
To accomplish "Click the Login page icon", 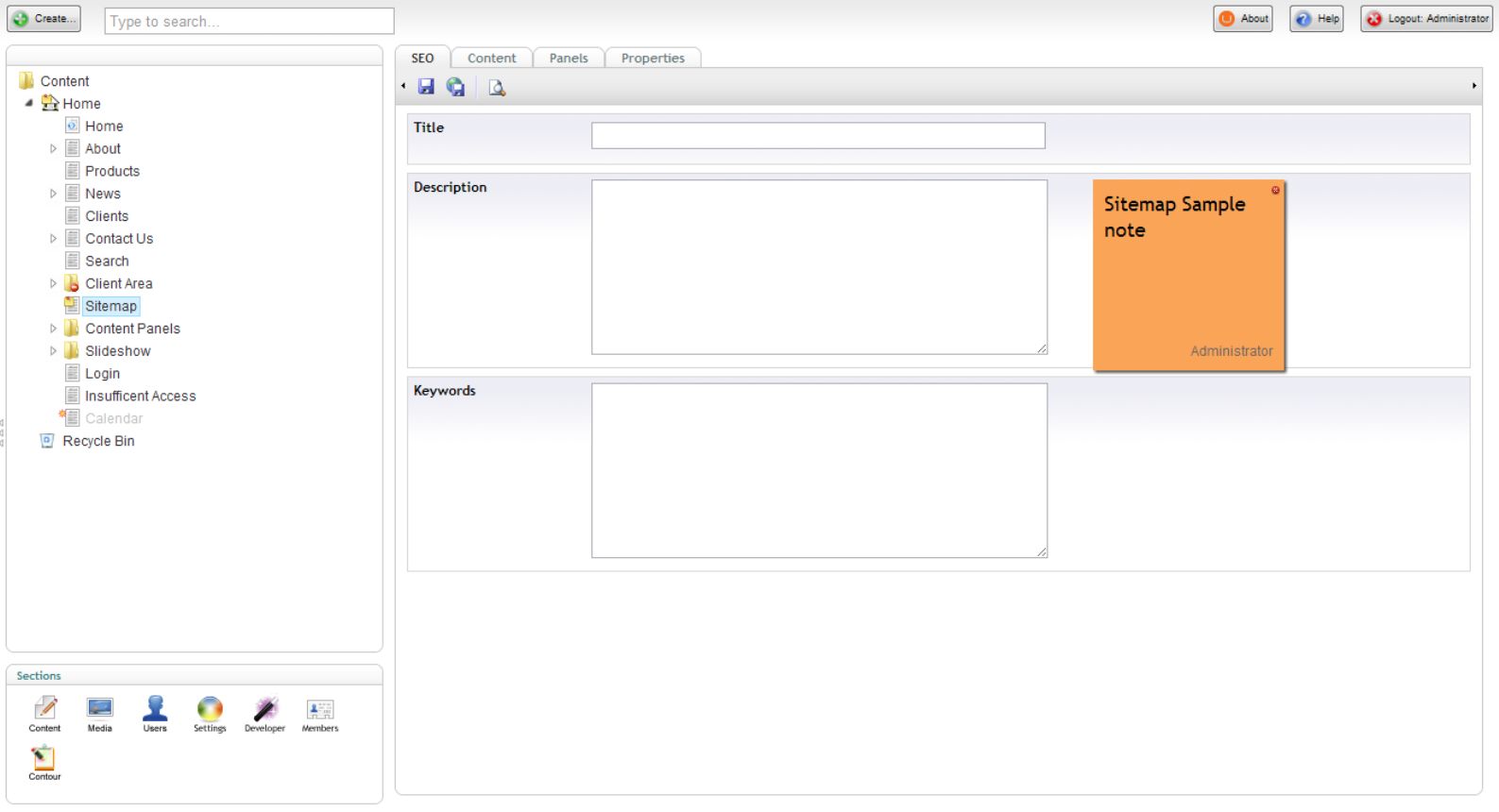I will pos(72,373).
